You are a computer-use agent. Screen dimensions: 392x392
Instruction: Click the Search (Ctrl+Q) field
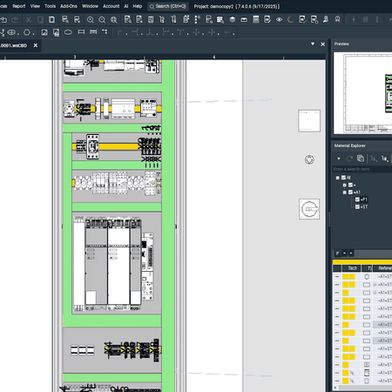coord(168,6)
